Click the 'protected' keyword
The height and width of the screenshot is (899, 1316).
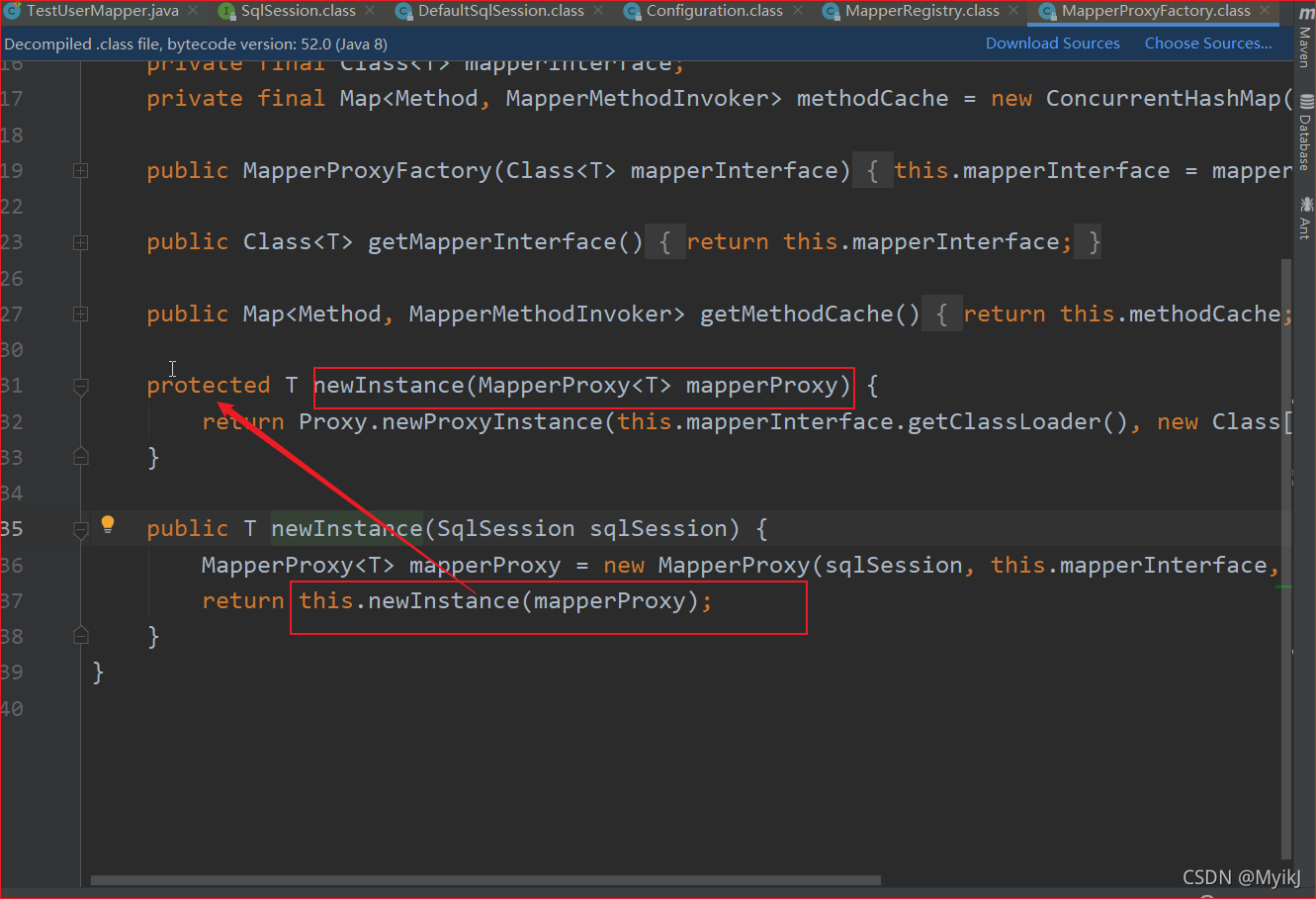pos(208,386)
